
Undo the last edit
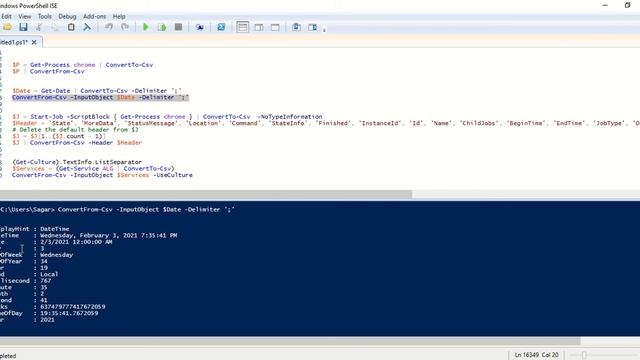pyautogui.click(x=109, y=27)
